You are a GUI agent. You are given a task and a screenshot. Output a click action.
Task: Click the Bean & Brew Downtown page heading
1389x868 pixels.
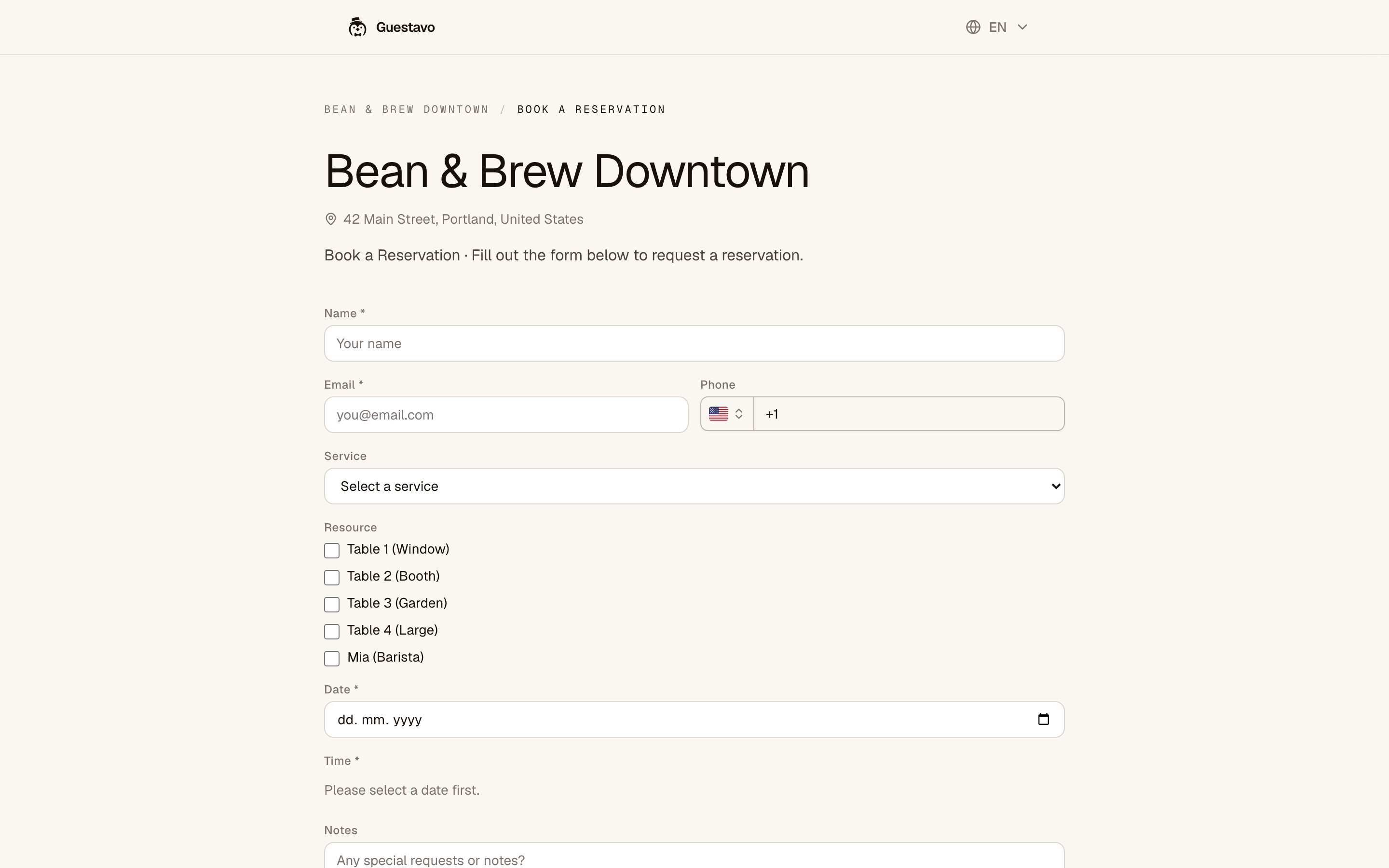point(567,171)
